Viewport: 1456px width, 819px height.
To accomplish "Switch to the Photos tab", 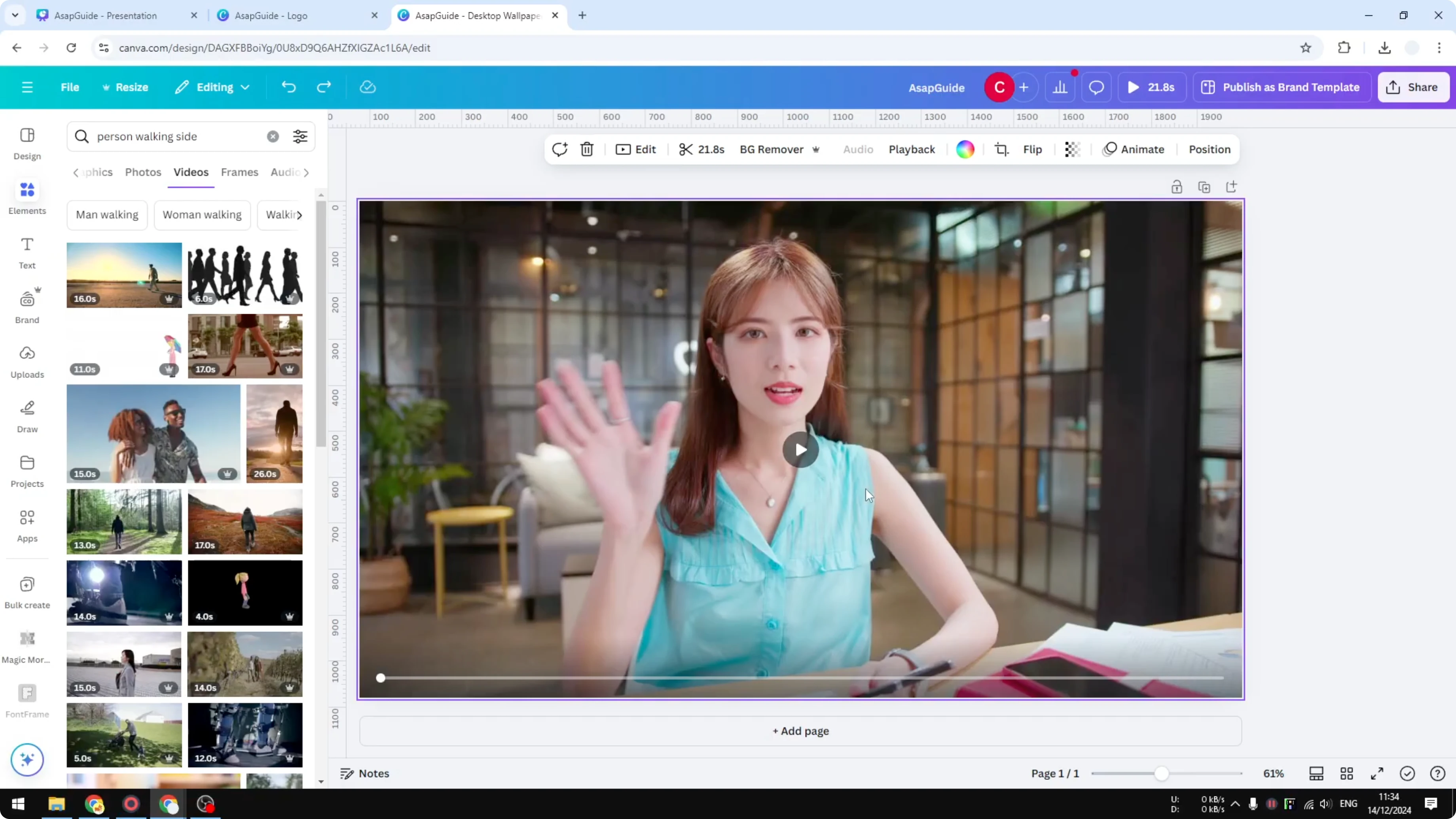I will point(143,173).
